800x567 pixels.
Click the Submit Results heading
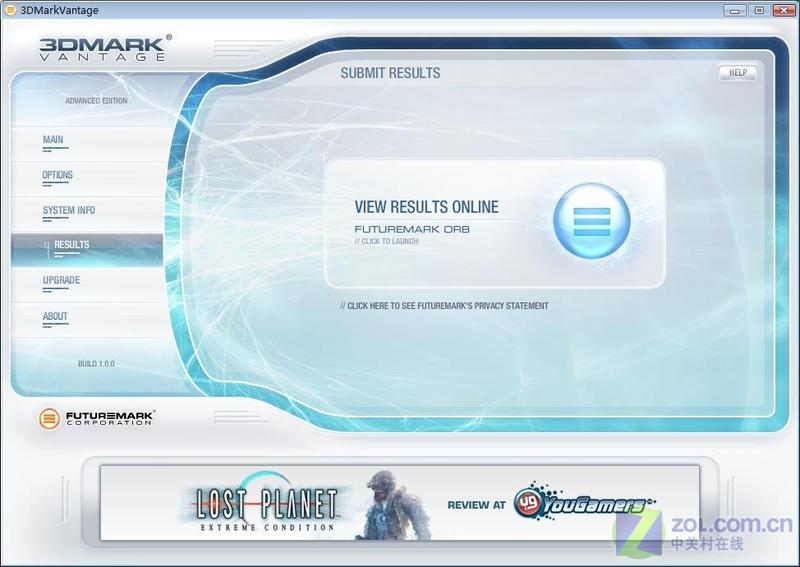click(390, 73)
